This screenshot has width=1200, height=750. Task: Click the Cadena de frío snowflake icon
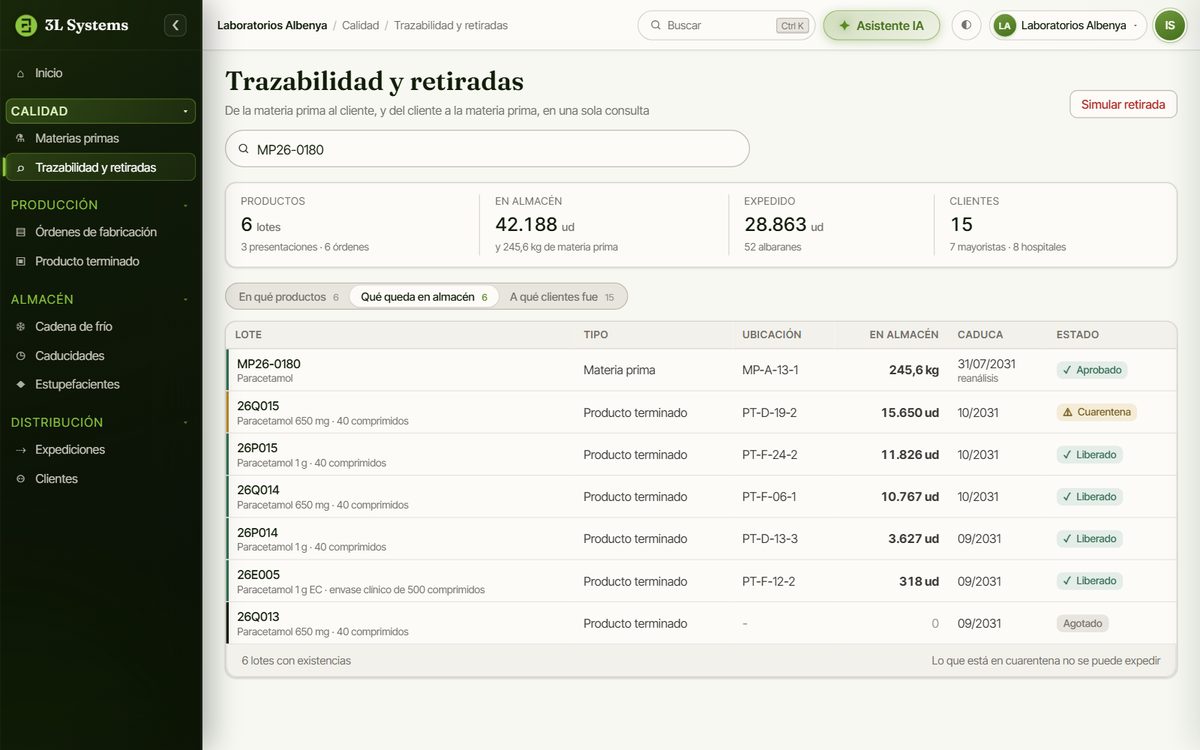(20, 326)
